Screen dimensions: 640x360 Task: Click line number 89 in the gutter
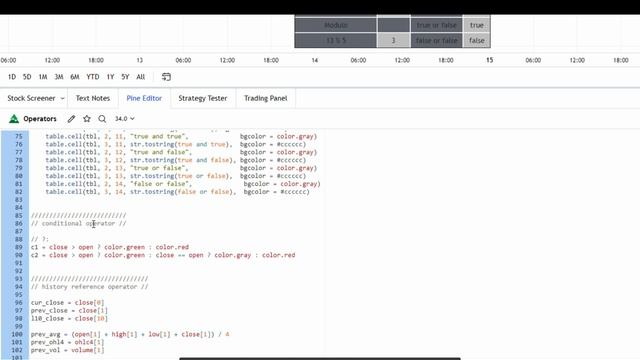tap(19, 247)
